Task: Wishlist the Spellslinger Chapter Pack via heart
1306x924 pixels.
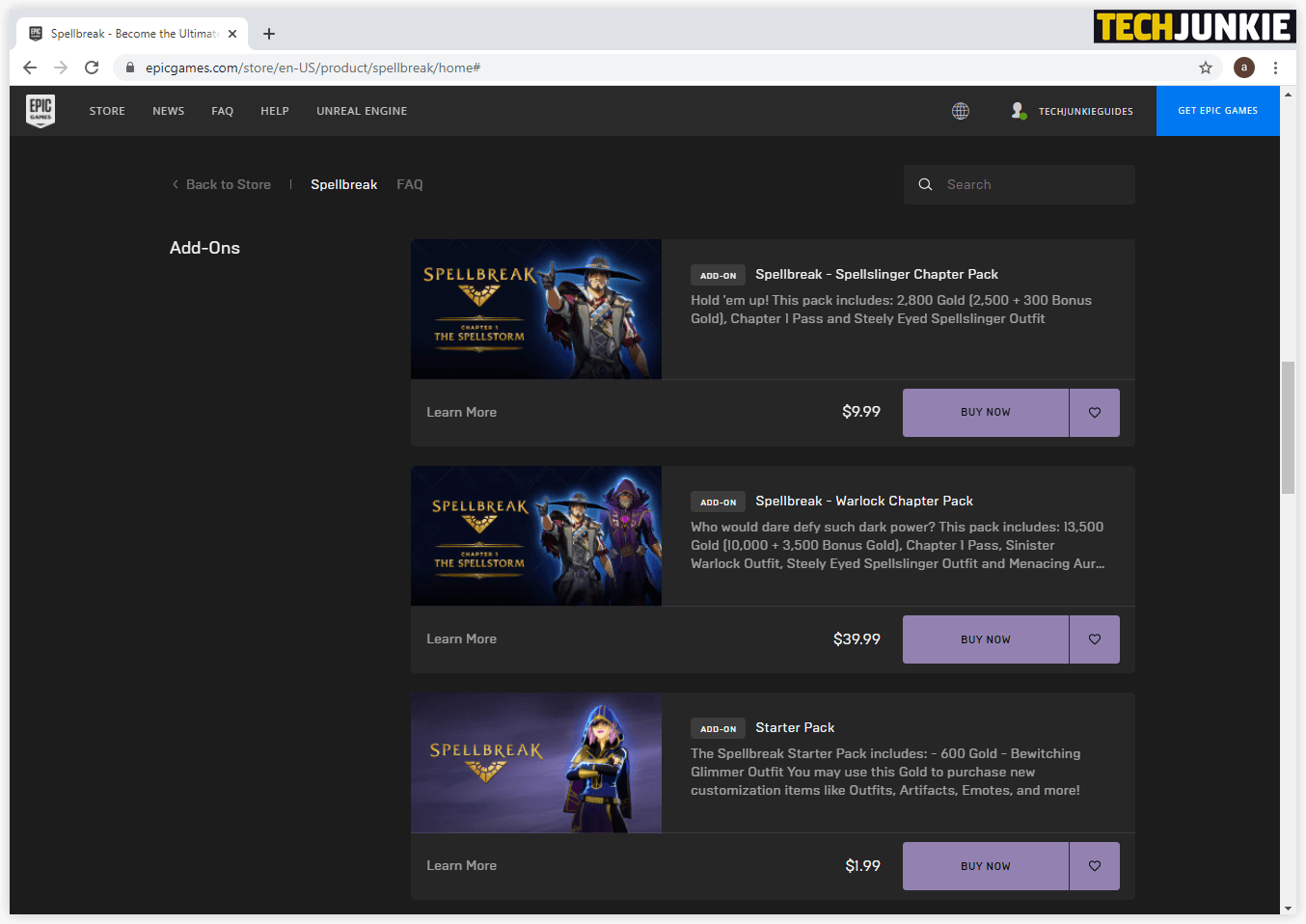Action: pos(1095,413)
